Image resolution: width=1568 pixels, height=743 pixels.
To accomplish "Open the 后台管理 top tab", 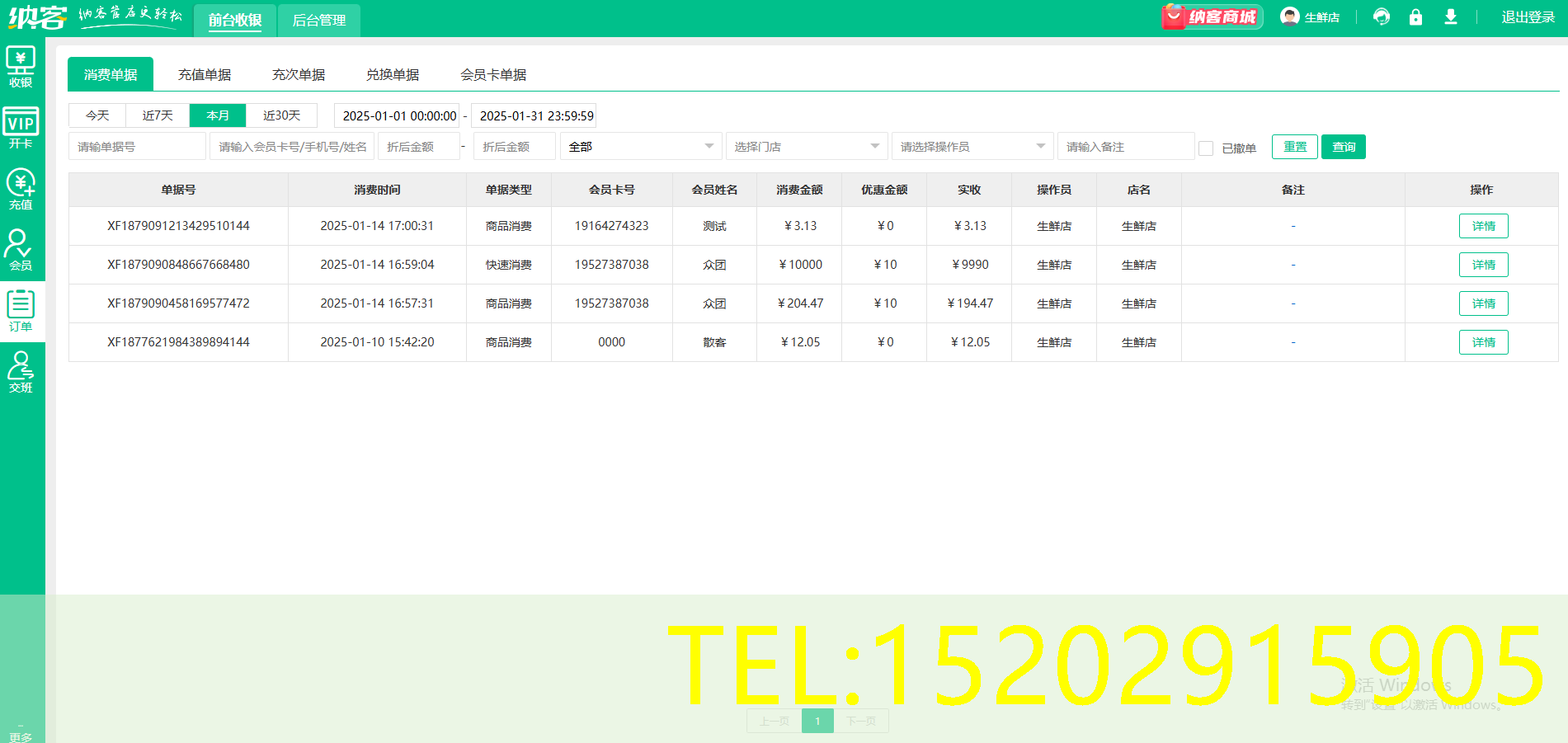I will 319,21.
